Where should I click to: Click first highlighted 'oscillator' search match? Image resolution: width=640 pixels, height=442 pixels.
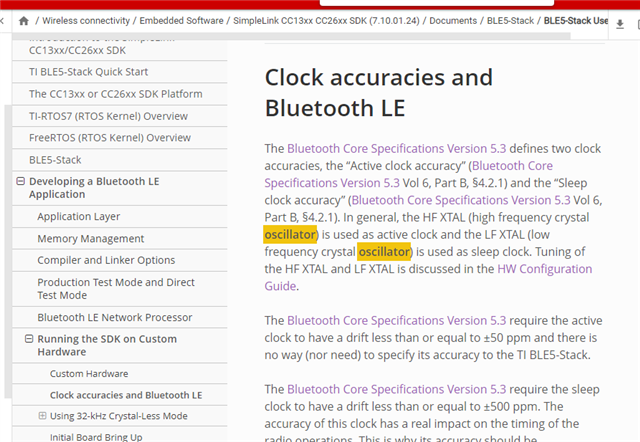(x=290, y=235)
